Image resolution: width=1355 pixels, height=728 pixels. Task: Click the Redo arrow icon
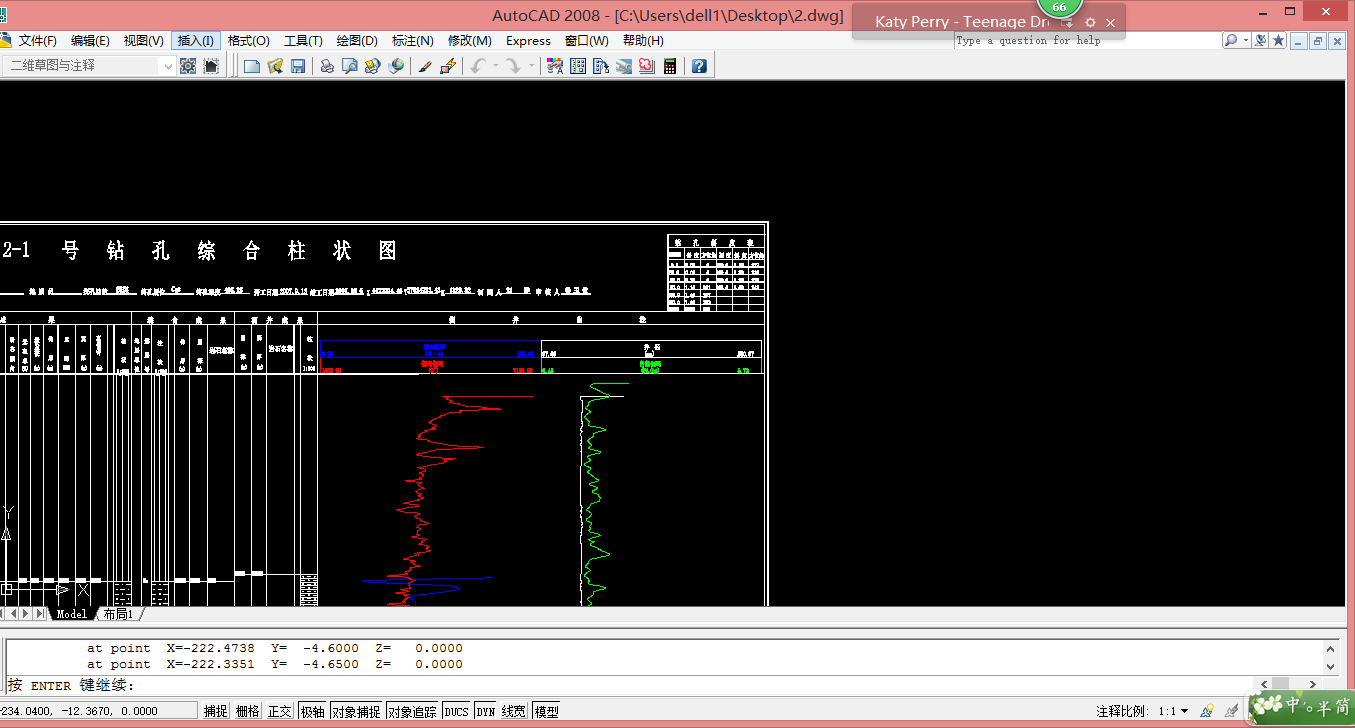tap(513, 66)
